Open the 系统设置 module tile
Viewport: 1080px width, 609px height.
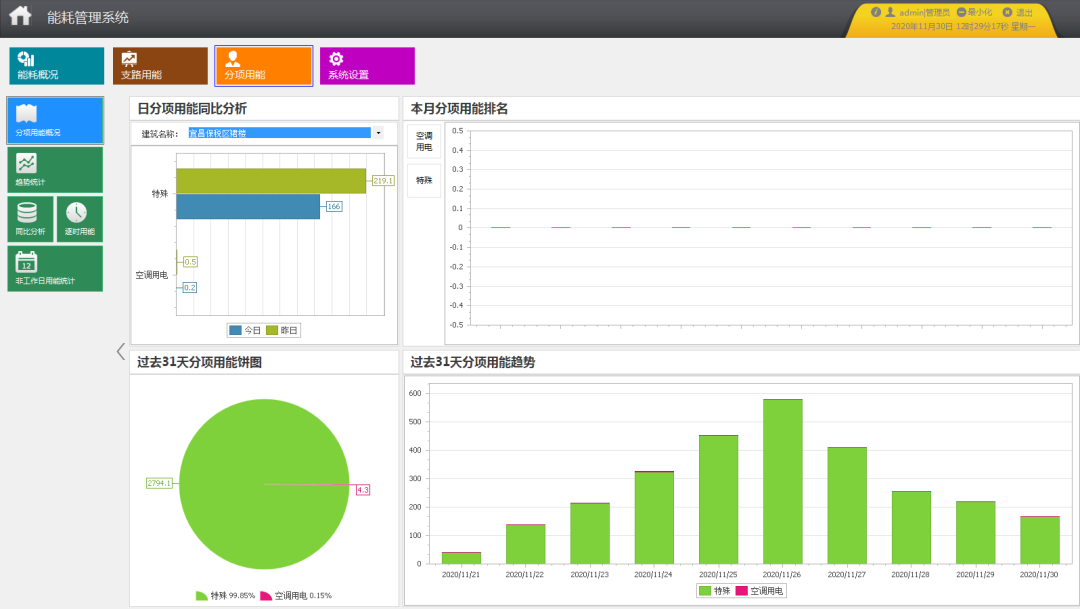(x=367, y=65)
